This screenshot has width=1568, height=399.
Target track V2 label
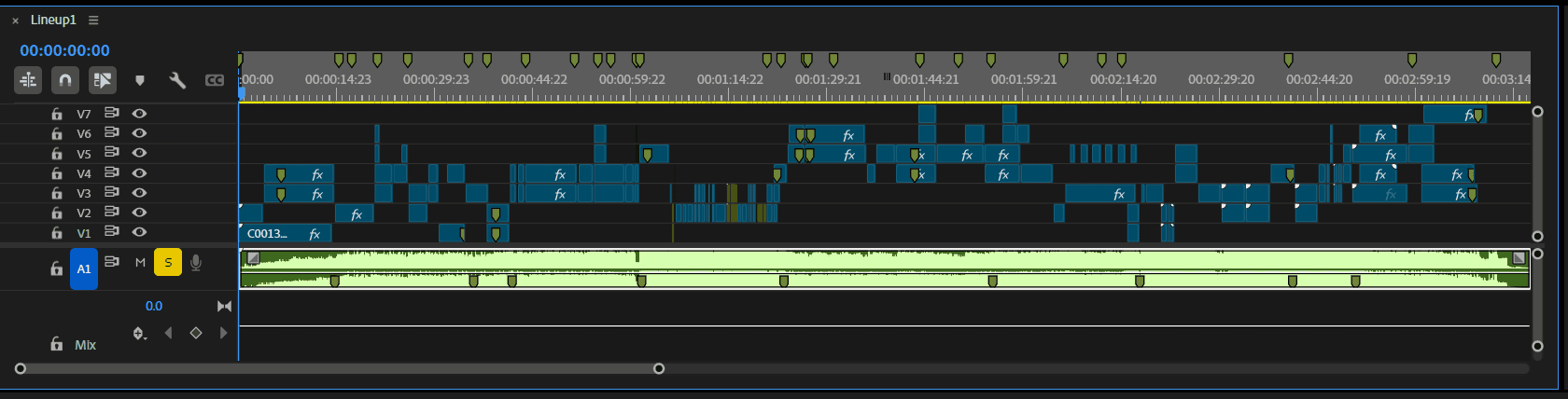coord(84,213)
